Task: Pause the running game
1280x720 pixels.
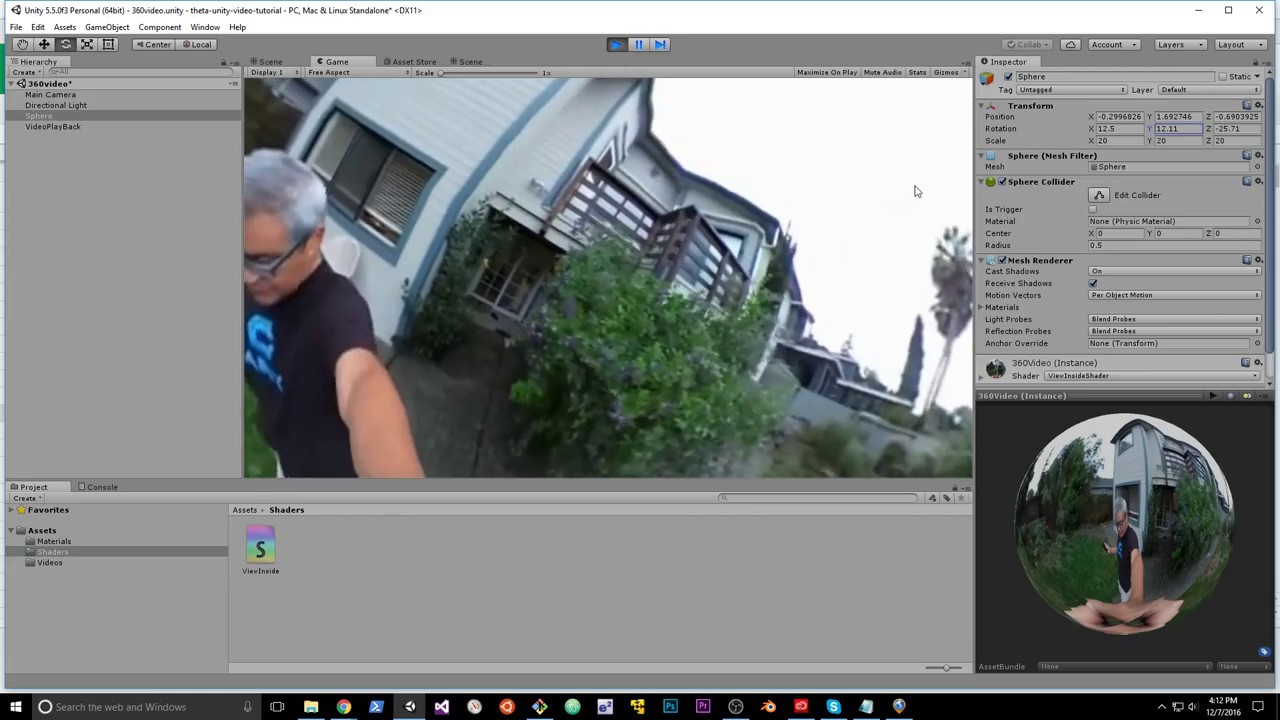Action: [x=638, y=44]
